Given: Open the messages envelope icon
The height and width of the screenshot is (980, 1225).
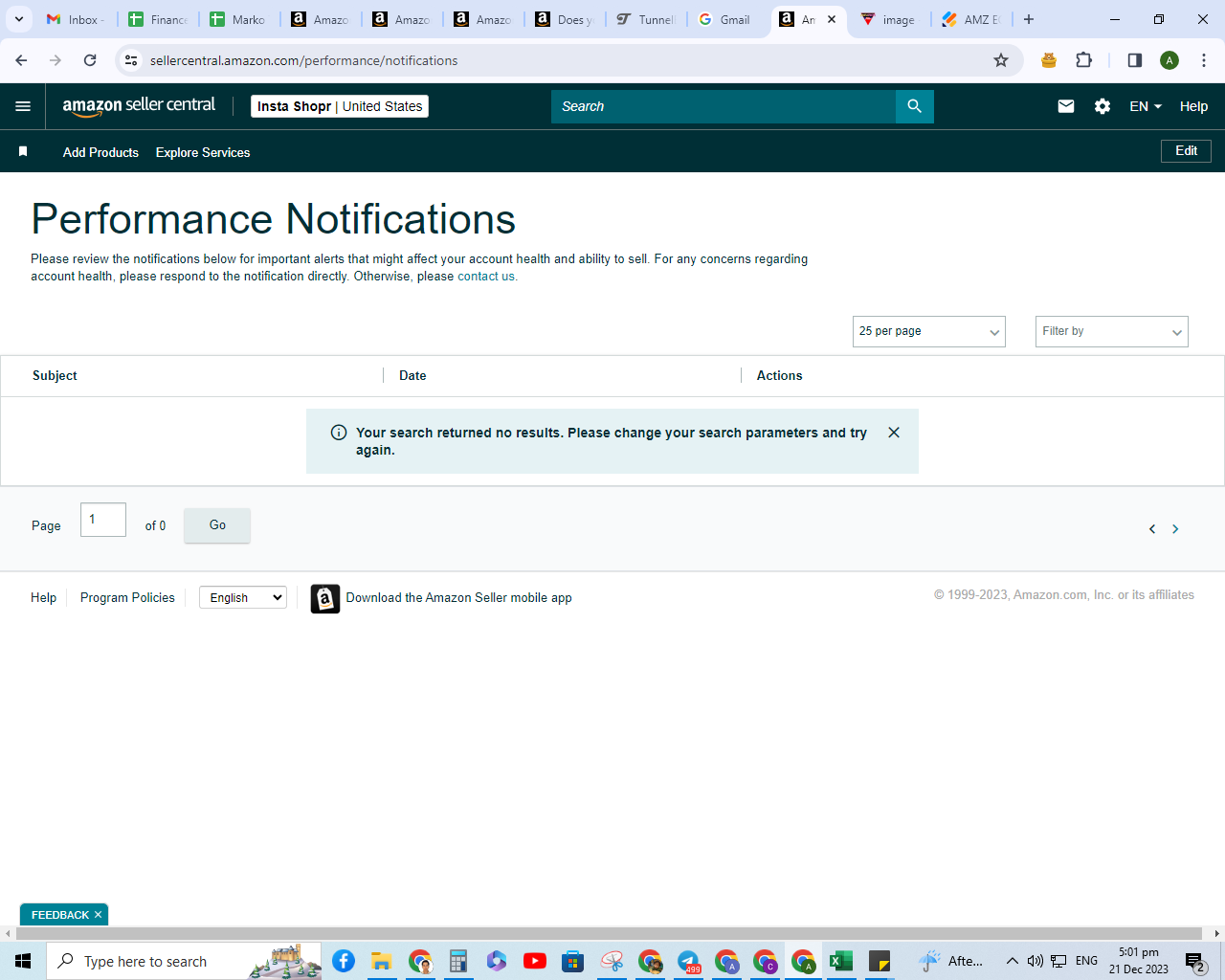Looking at the screenshot, I should 1066,106.
